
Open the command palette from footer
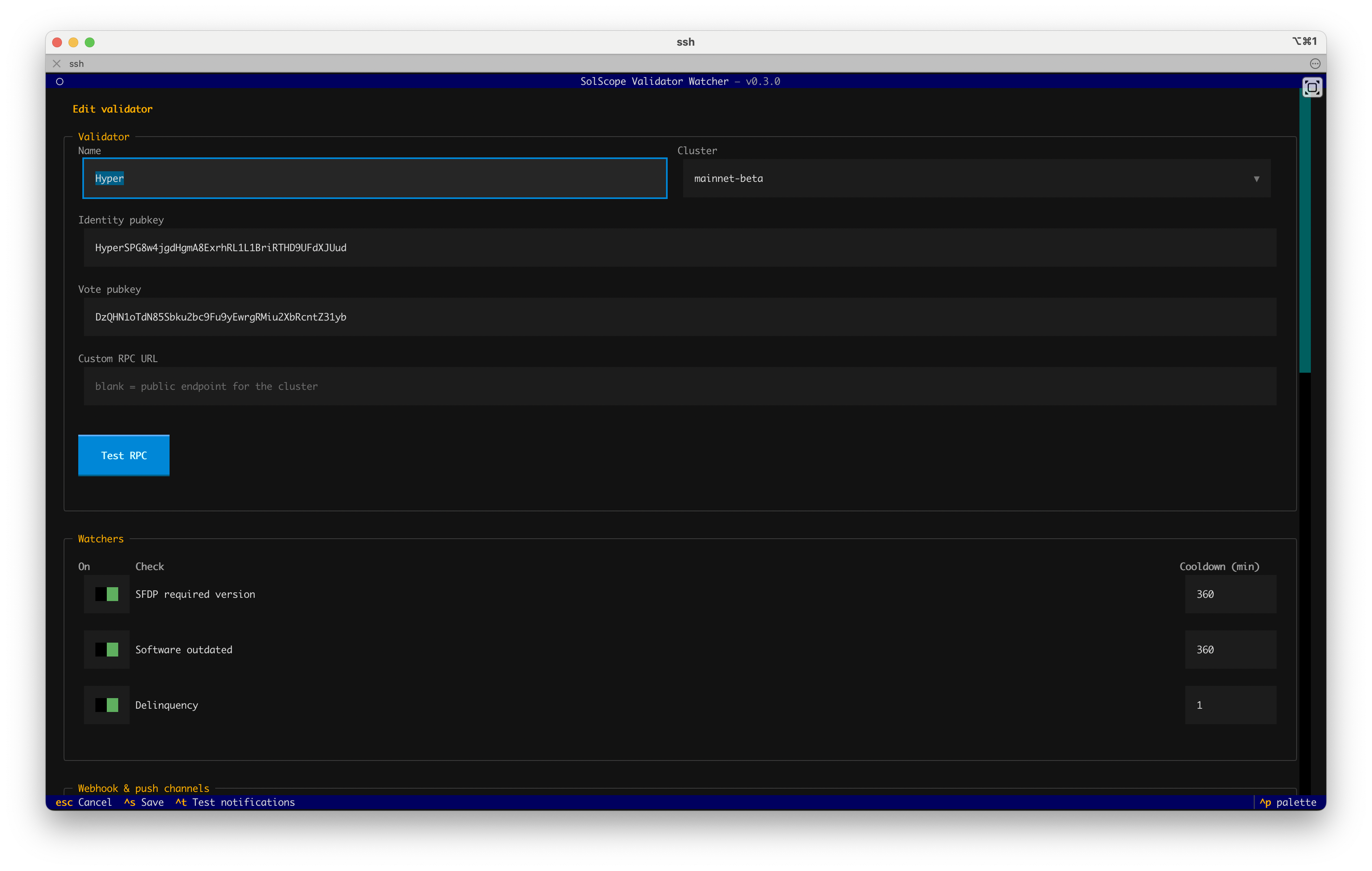point(1288,802)
